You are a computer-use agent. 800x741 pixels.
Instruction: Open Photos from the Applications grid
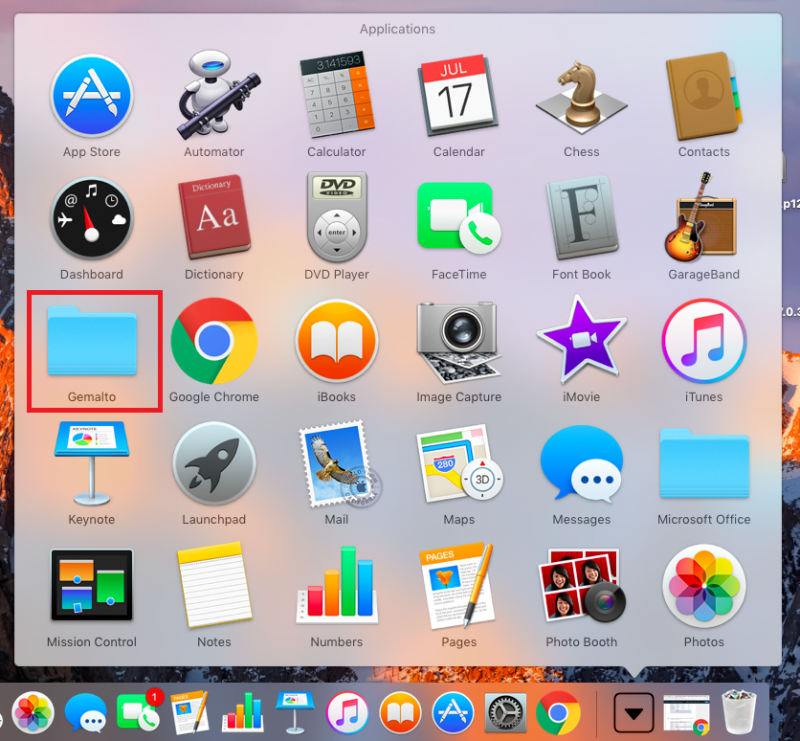tap(704, 586)
